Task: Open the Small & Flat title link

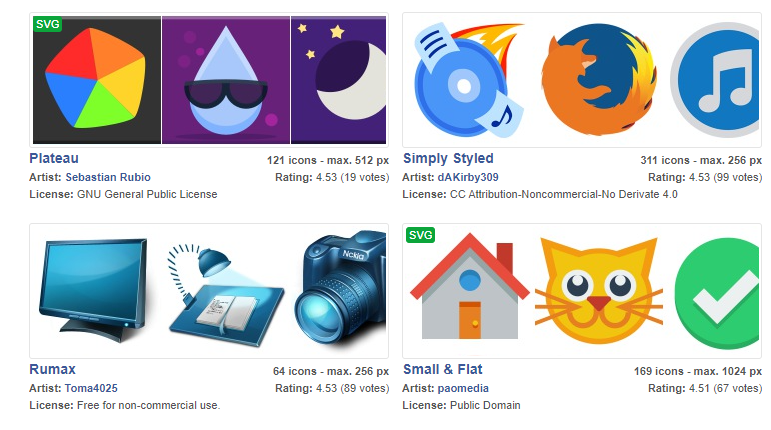Action: pos(443,369)
